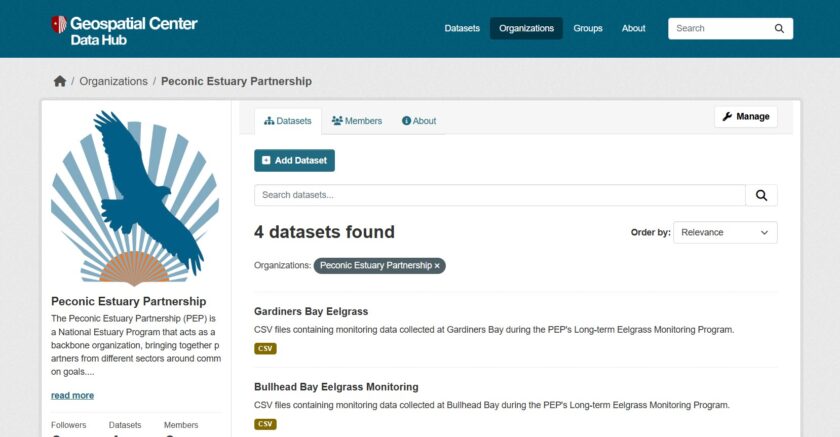Click into the Search datasets input field
The height and width of the screenshot is (437, 840).
(499, 195)
